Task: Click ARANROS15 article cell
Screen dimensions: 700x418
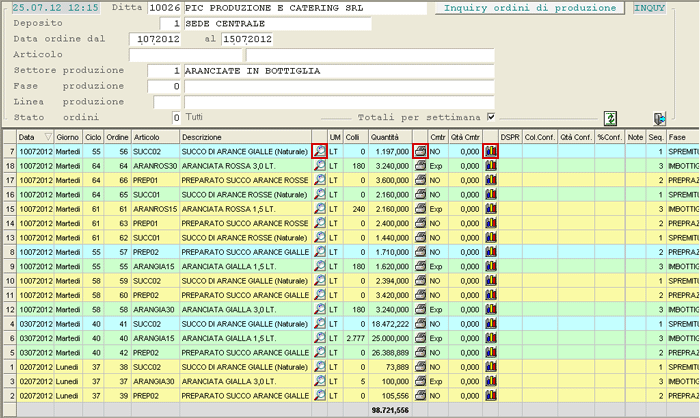Action: point(155,209)
